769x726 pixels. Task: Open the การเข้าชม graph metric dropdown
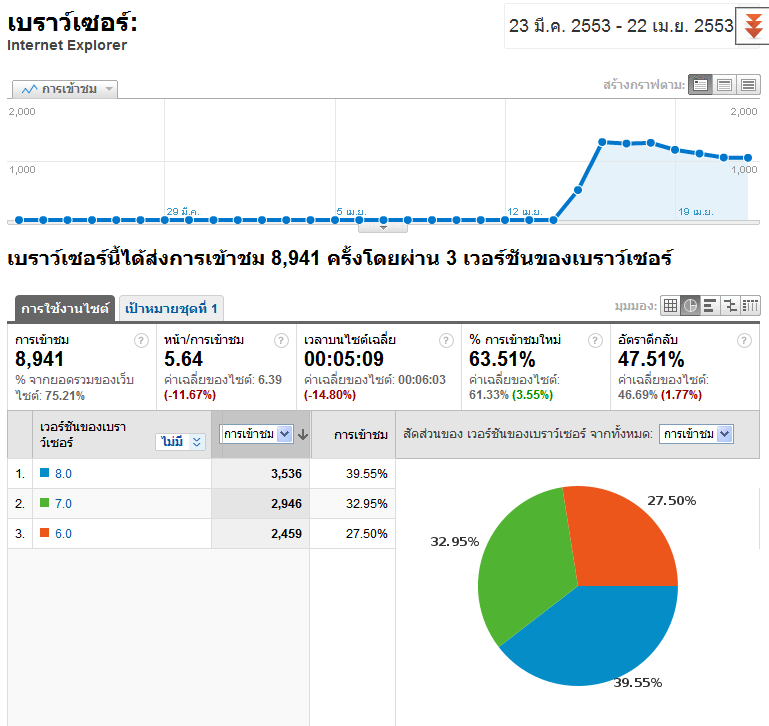tap(65, 89)
